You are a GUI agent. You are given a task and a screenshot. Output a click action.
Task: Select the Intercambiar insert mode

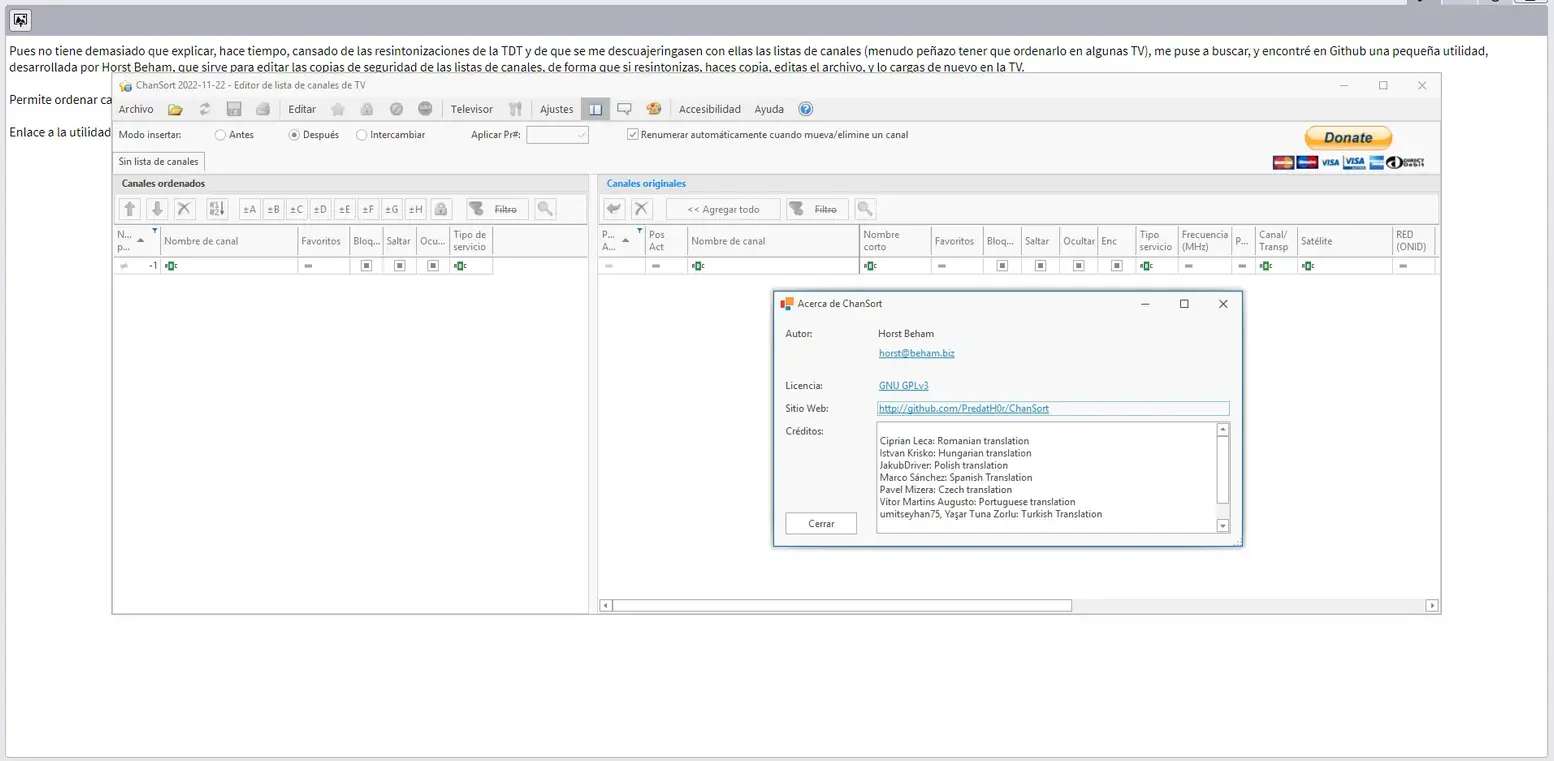coord(361,135)
